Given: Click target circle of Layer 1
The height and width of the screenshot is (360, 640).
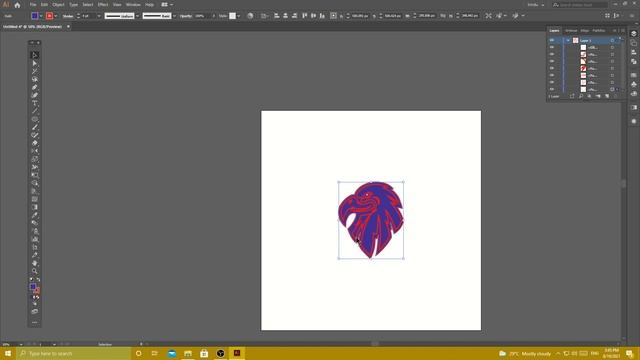Looking at the screenshot, I should tap(612, 40).
